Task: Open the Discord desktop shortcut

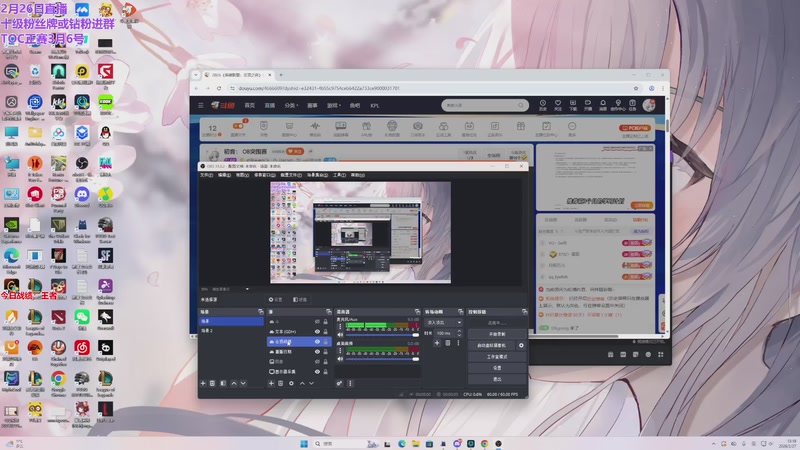Action: click(x=82, y=196)
